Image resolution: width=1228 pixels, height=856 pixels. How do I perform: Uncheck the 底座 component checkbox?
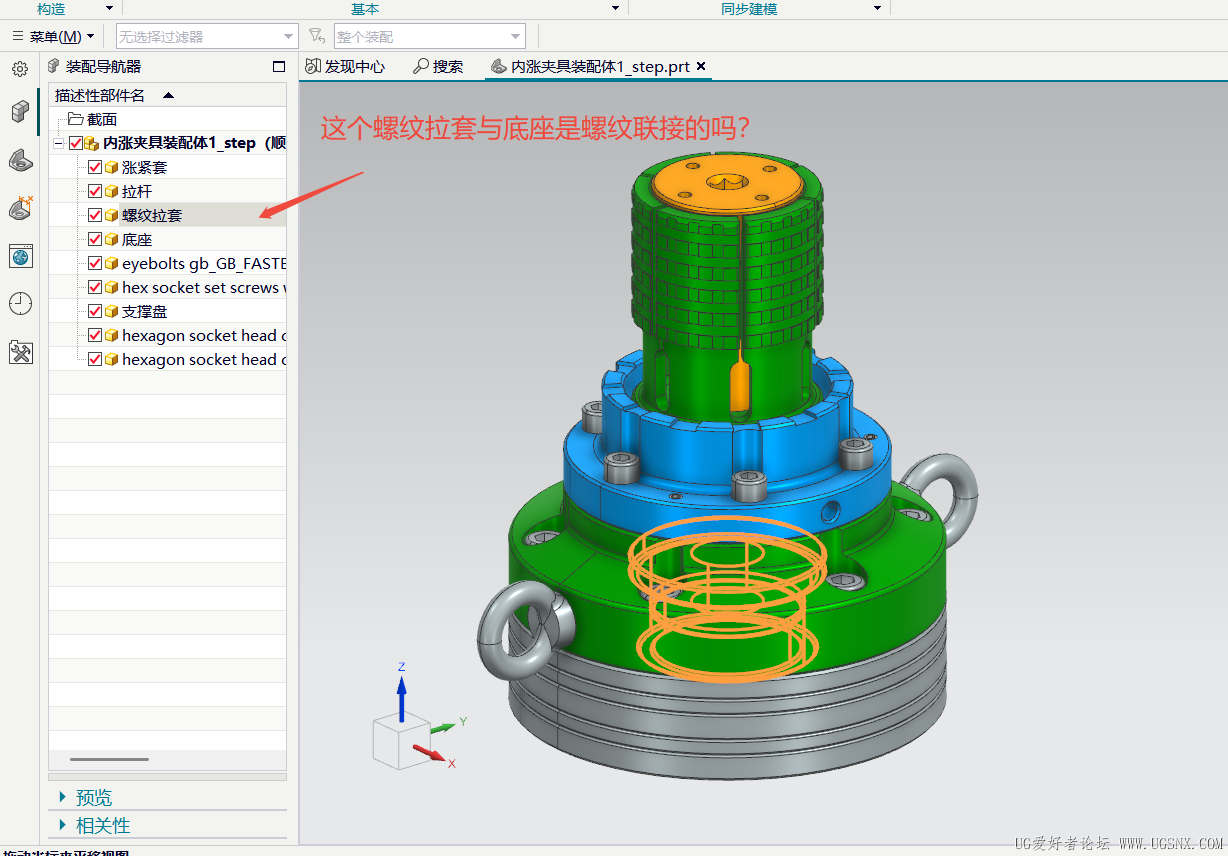tap(95, 239)
